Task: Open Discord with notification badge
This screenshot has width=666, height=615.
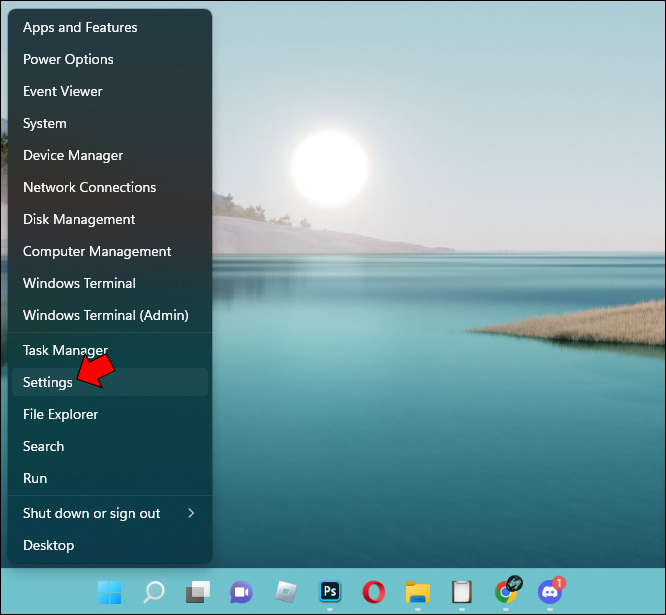Action: pos(550,592)
